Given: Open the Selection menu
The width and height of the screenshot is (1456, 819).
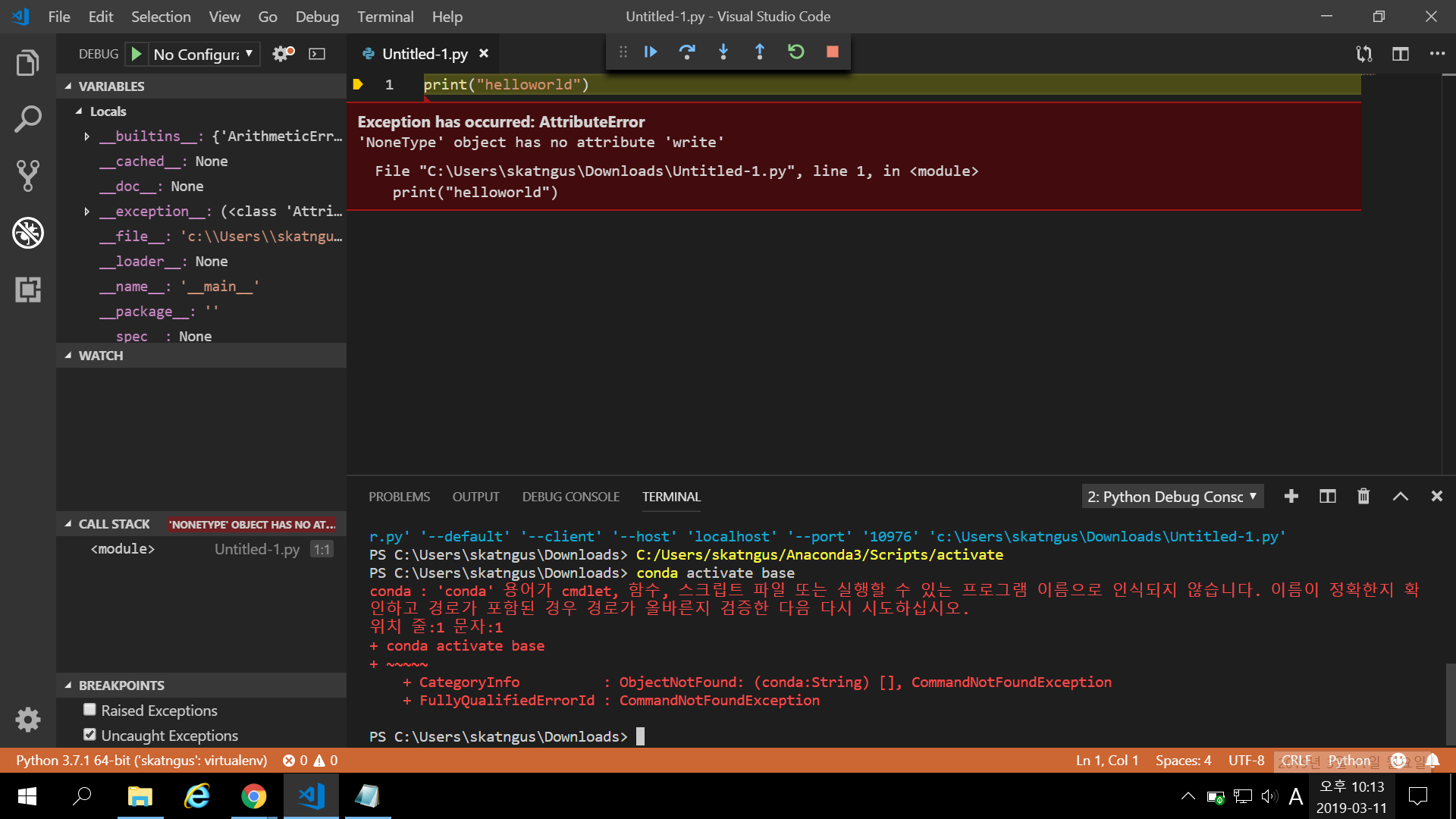Looking at the screenshot, I should 161,17.
